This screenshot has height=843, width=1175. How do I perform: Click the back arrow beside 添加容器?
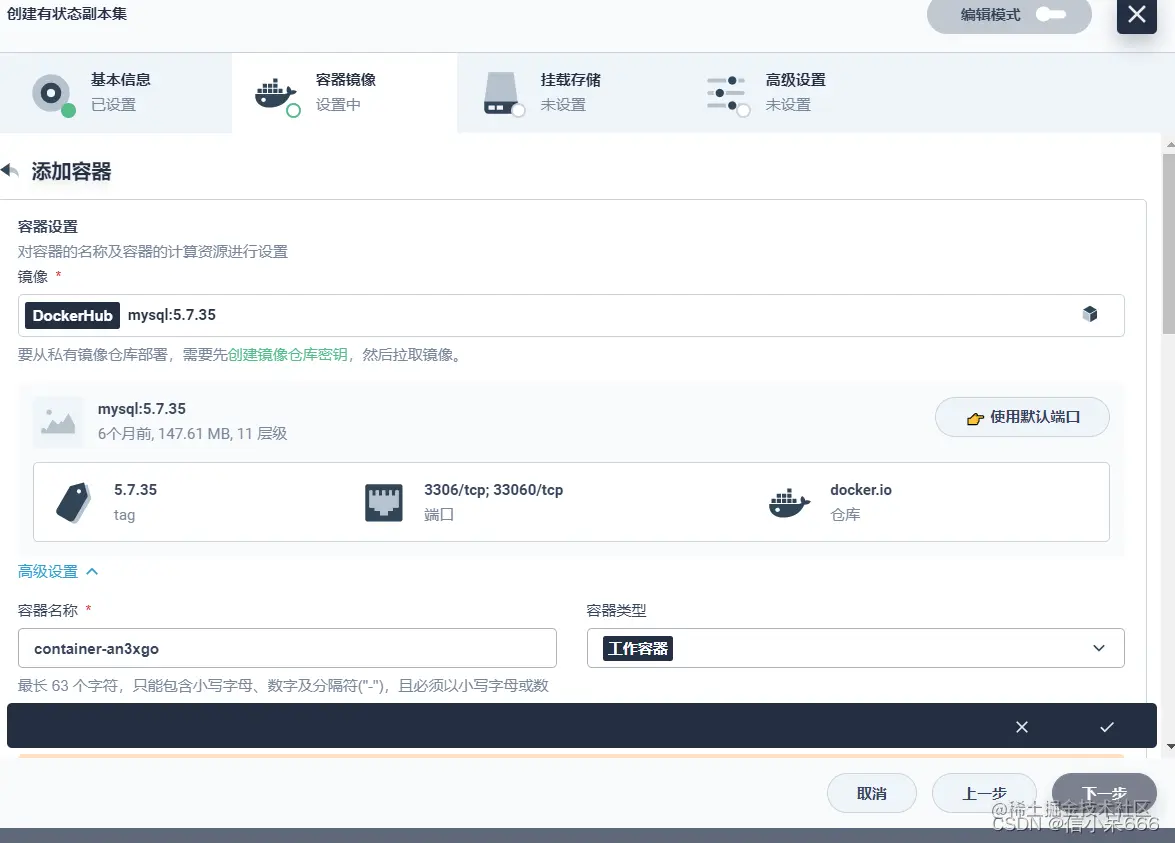10,171
